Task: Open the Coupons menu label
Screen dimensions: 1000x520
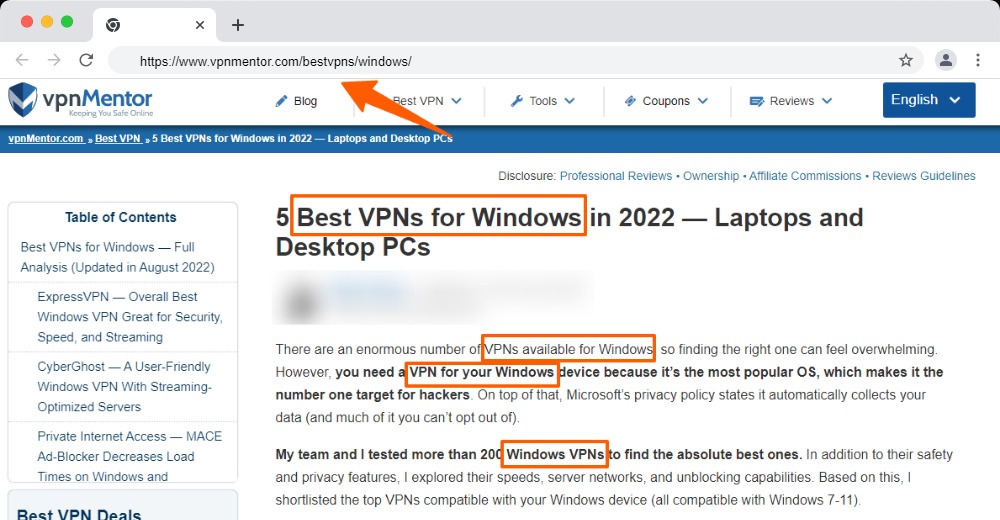Action: pyautogui.click(x=666, y=101)
